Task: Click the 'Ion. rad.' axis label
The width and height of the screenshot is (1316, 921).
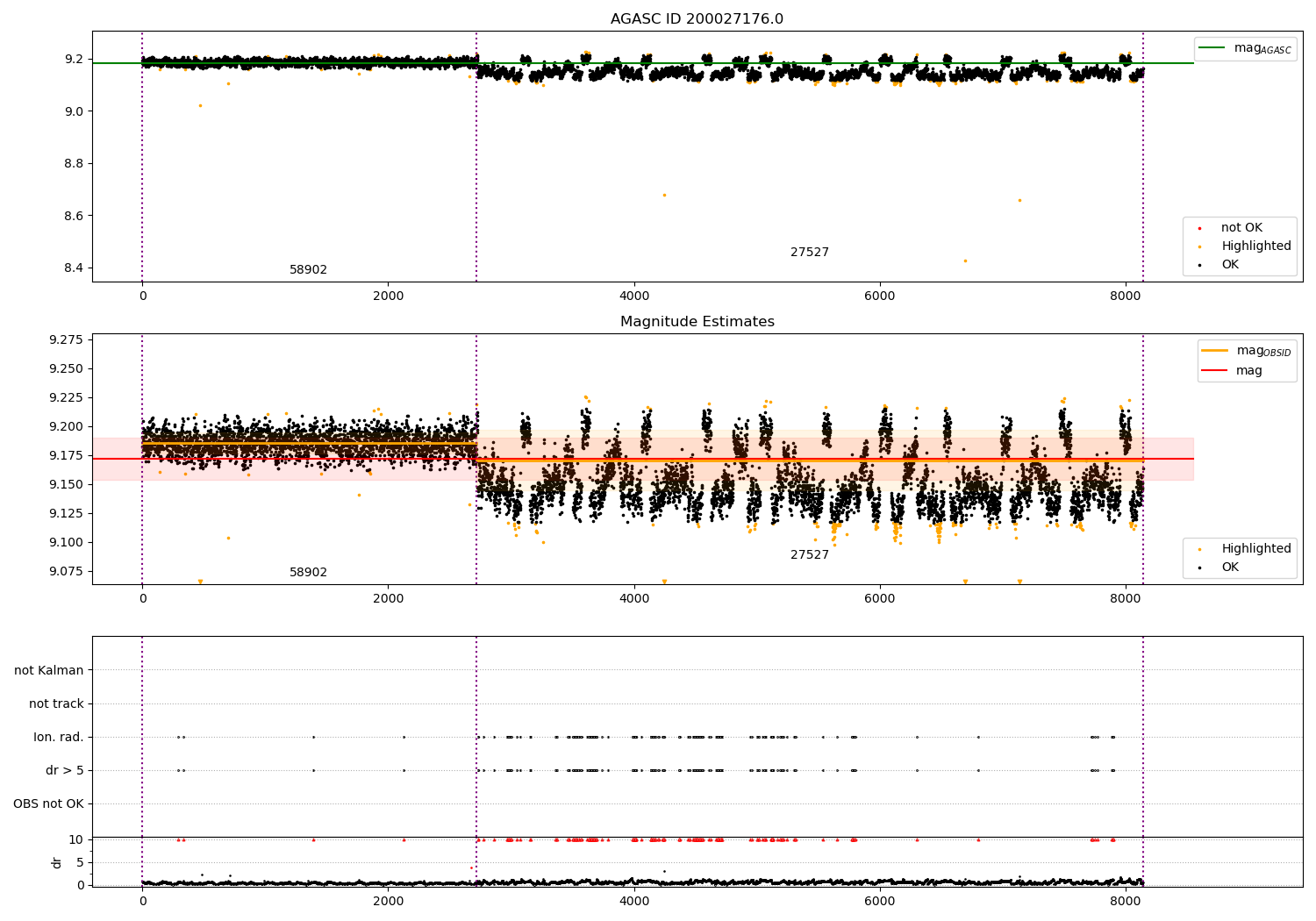Action: click(x=59, y=738)
